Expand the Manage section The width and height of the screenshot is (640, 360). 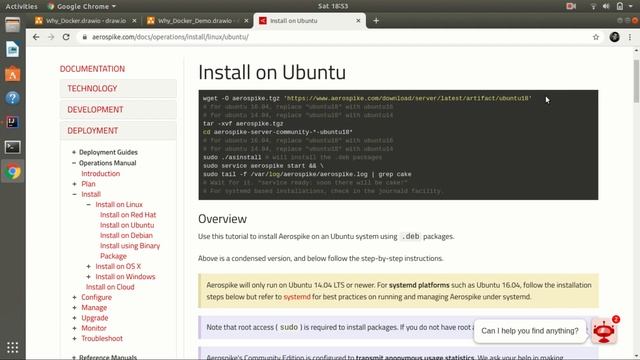point(74,308)
